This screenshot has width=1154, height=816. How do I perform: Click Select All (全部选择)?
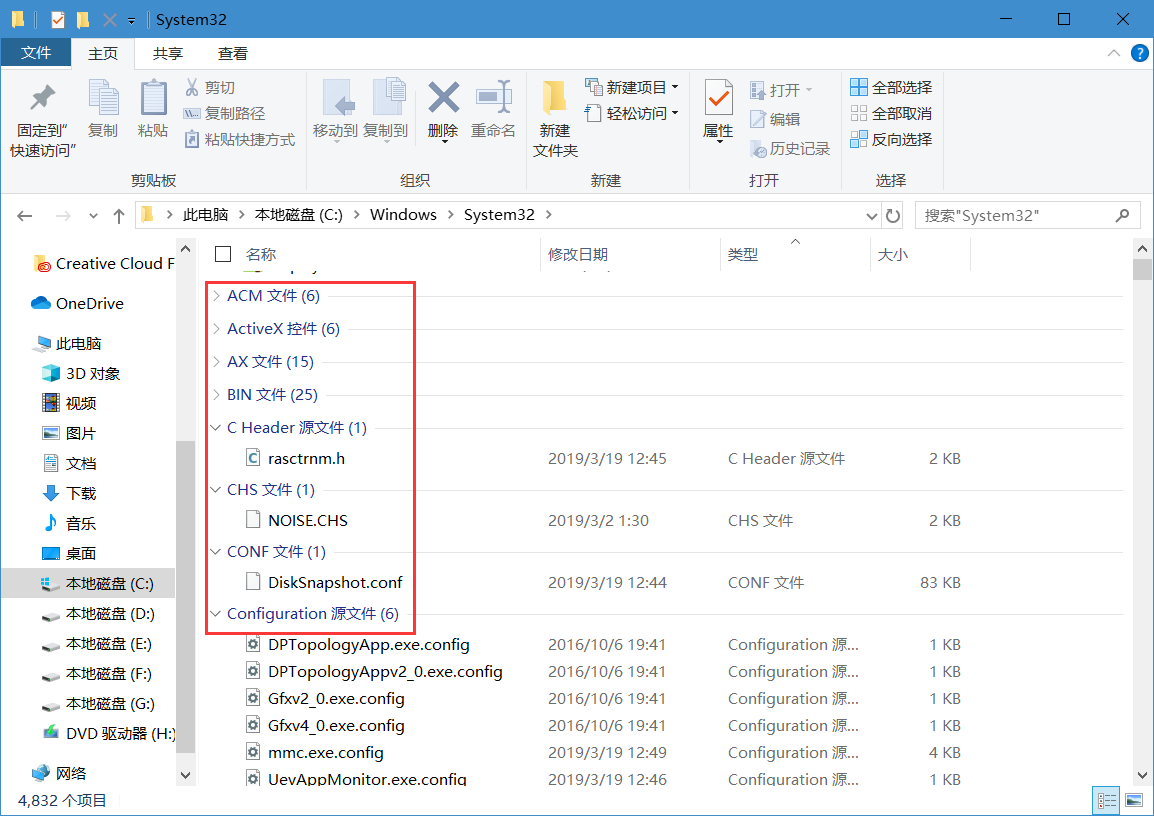pyautogui.click(x=891, y=87)
